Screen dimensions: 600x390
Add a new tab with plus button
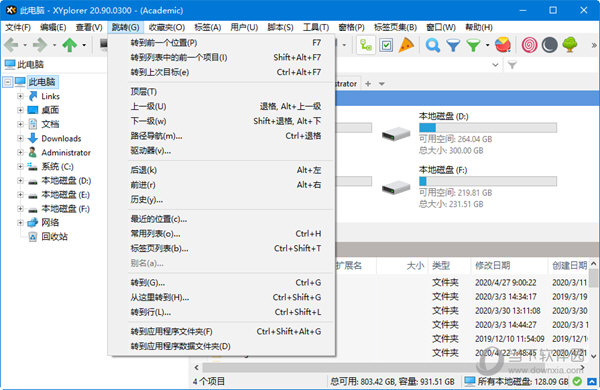click(x=368, y=83)
